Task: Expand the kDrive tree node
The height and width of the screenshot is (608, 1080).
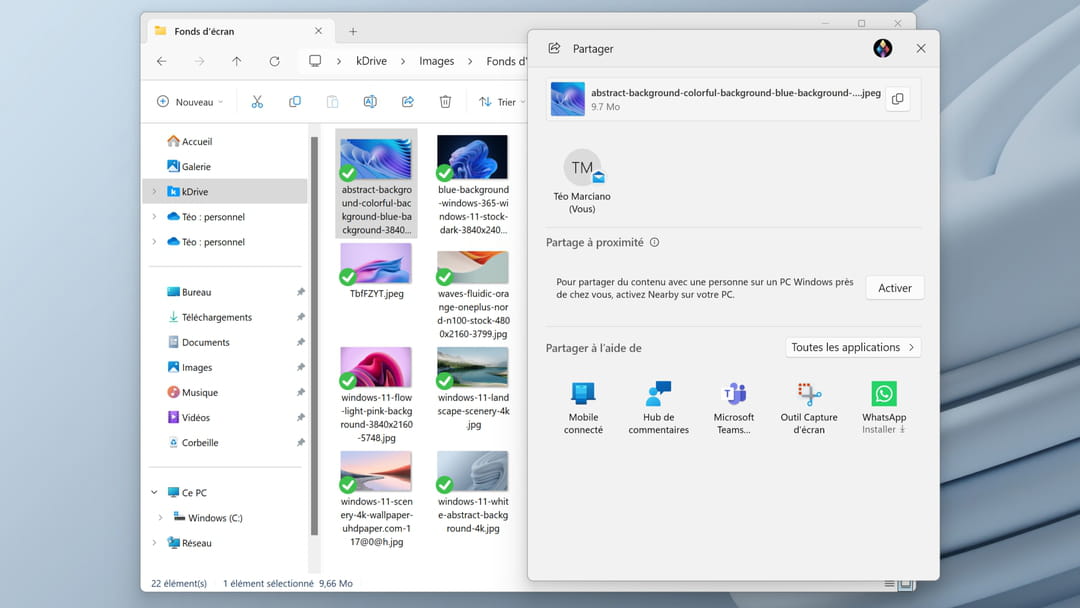Action: (x=154, y=191)
